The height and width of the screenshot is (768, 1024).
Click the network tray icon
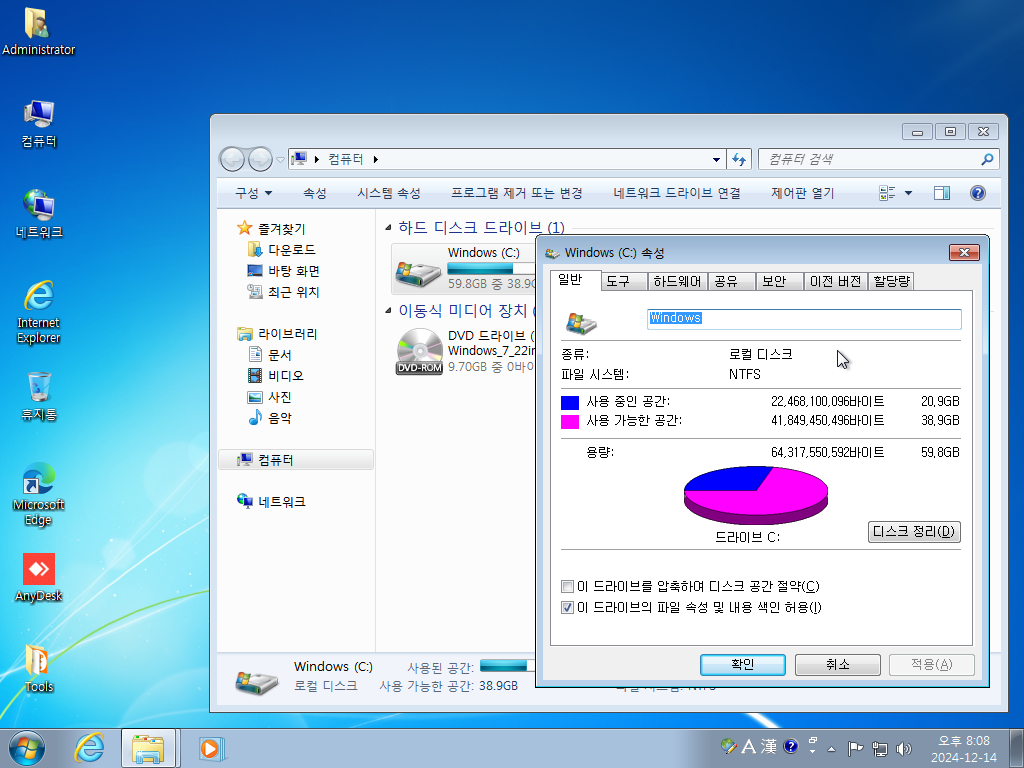tap(880, 748)
